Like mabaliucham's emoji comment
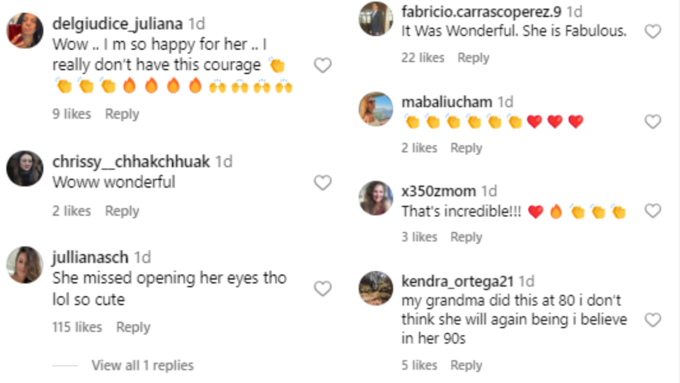680x383 pixels. pos(653,121)
